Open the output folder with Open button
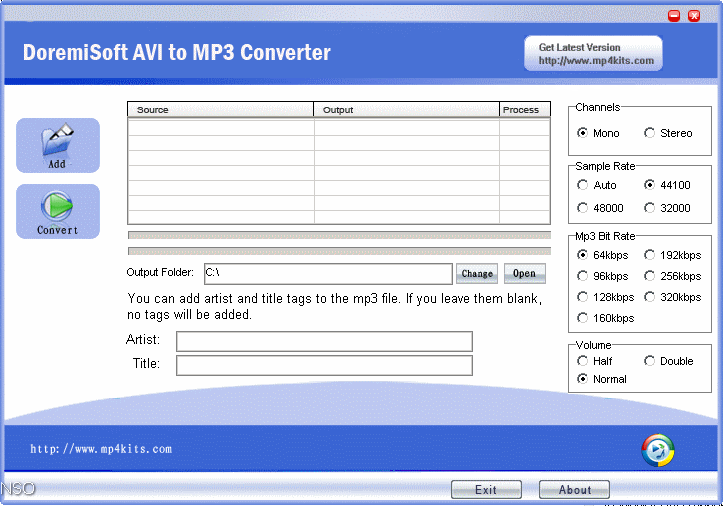This screenshot has height=506, width=723. click(x=524, y=273)
